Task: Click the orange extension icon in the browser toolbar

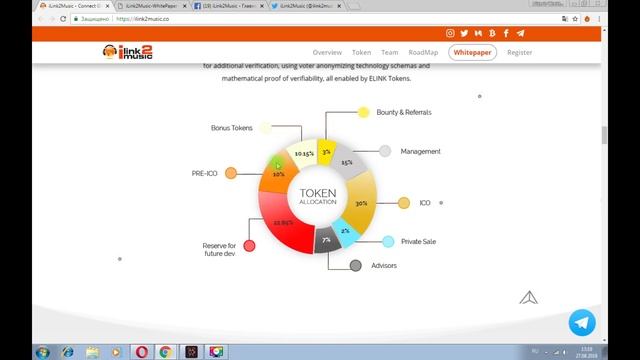Action: coord(587,19)
